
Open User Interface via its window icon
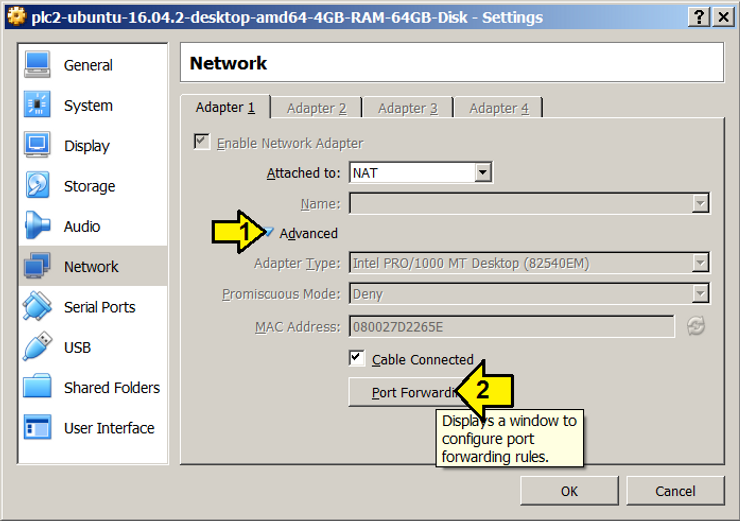tap(37, 427)
